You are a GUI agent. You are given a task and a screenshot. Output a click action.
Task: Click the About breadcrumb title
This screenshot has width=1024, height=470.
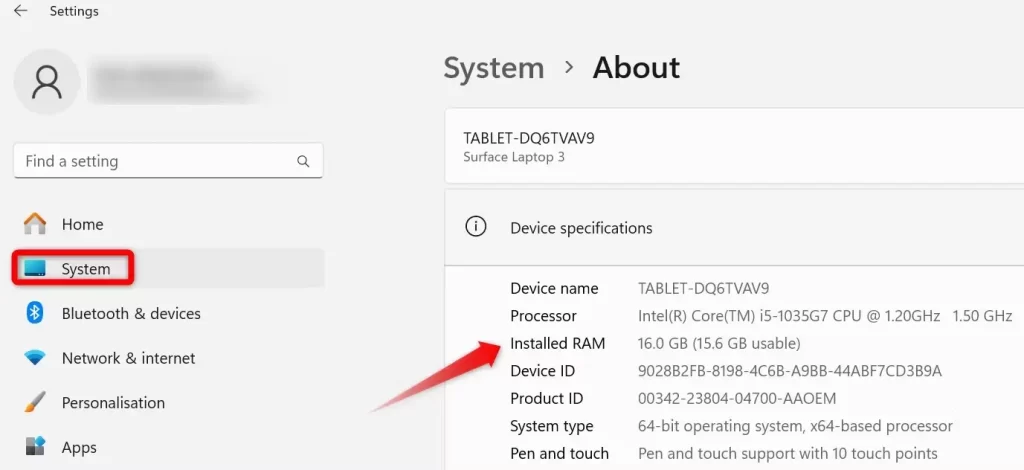[636, 68]
